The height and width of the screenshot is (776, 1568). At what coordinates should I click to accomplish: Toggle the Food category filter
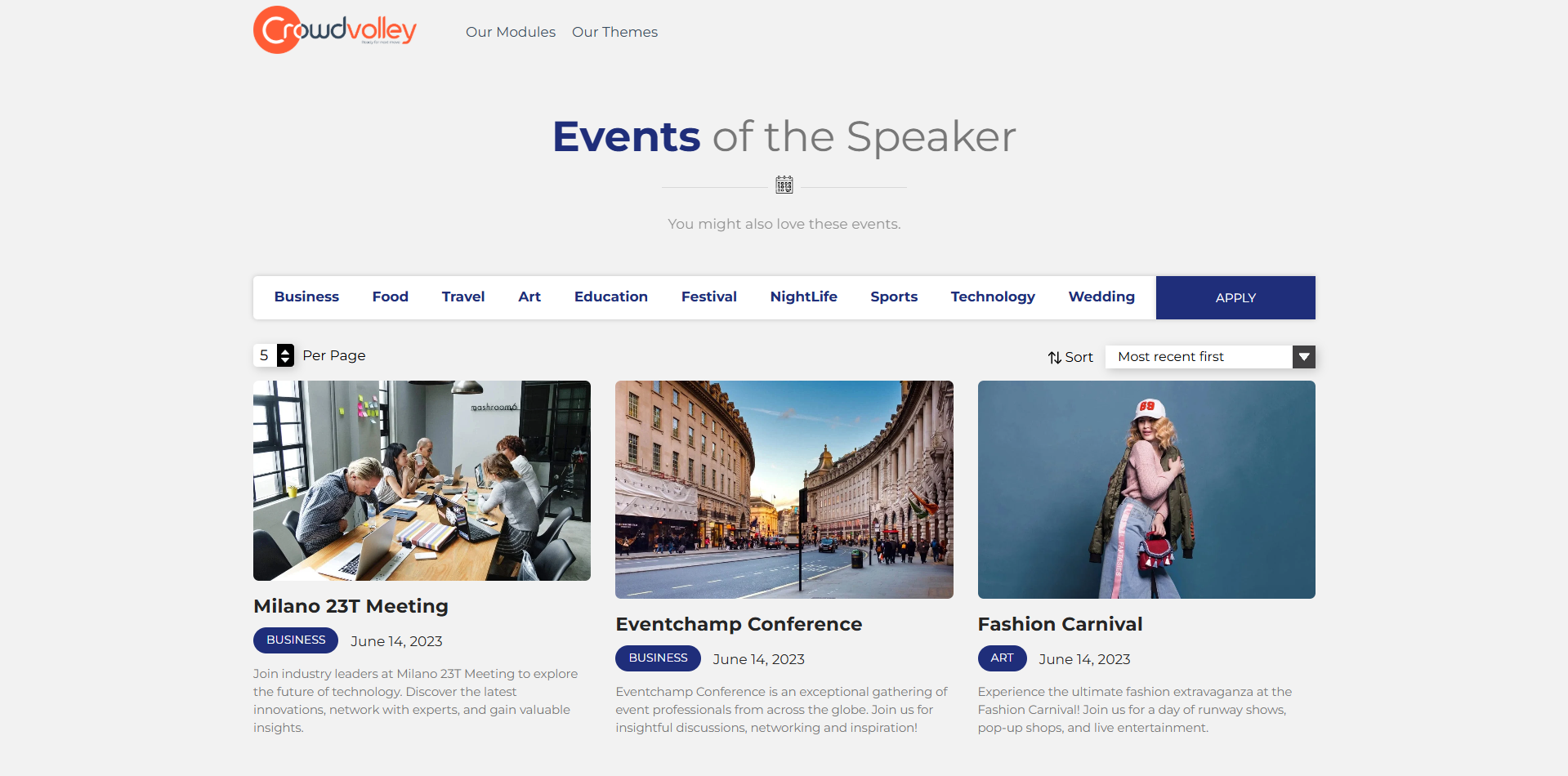click(x=390, y=297)
